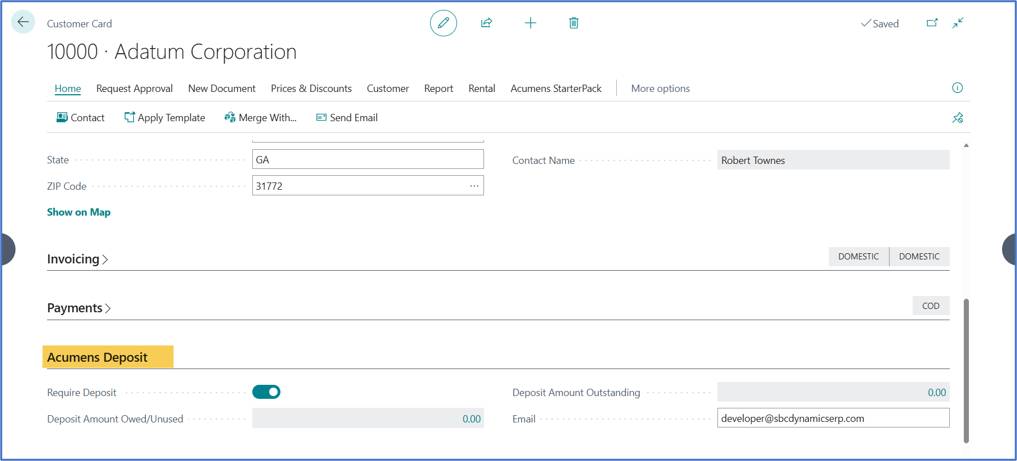Open the Report menu
1017x461 pixels.
[x=438, y=88]
